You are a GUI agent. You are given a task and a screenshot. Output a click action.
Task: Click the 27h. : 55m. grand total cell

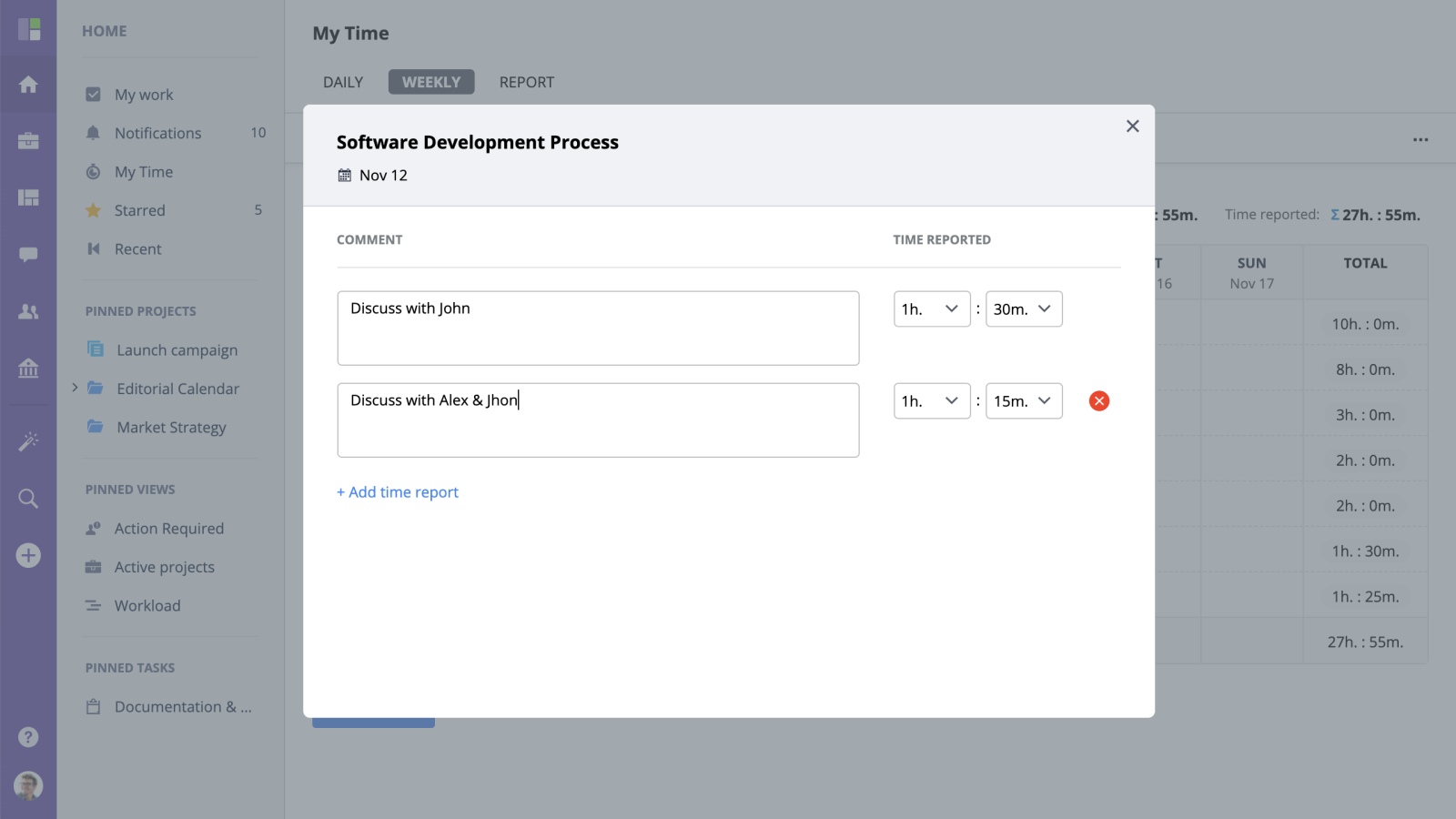point(1365,642)
